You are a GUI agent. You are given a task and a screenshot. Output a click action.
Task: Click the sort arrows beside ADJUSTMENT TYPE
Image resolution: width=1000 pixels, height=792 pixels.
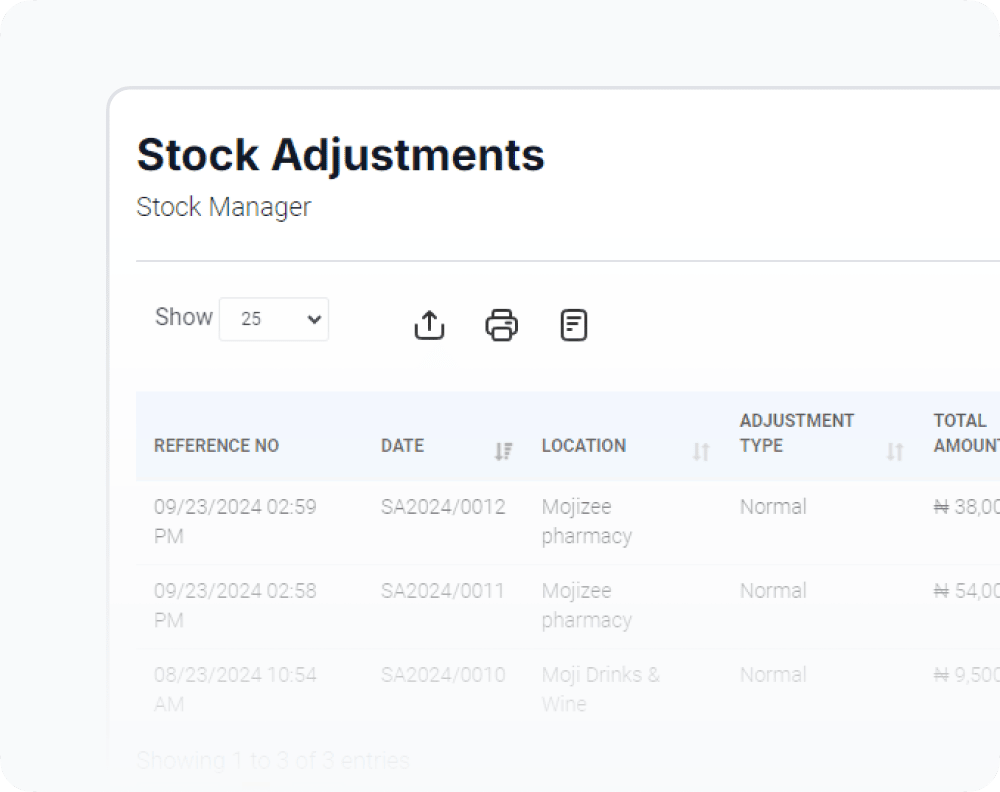895,452
